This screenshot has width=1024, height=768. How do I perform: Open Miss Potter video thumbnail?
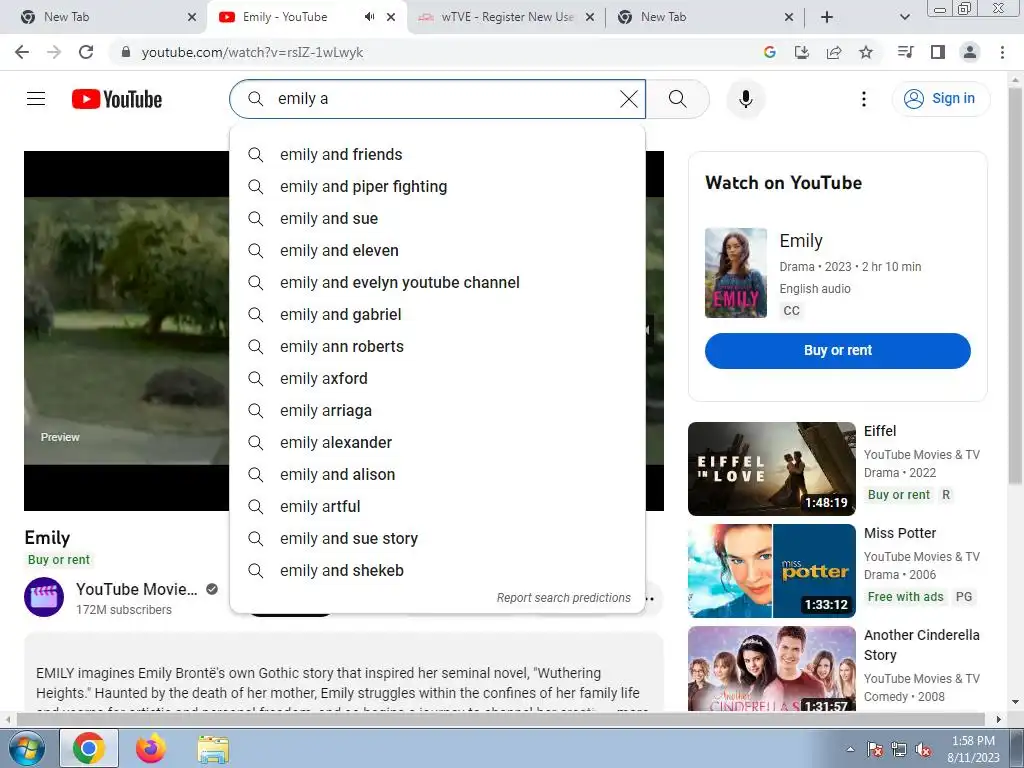click(771, 571)
